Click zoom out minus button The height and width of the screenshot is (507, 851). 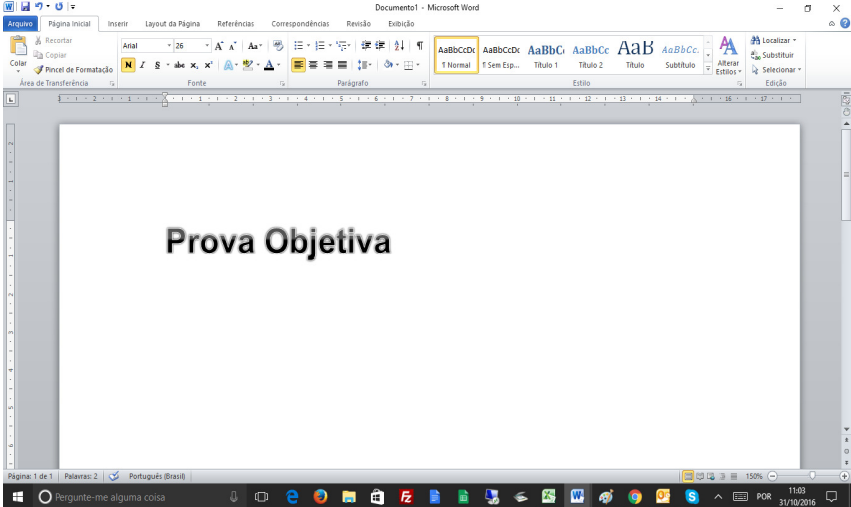point(773,476)
